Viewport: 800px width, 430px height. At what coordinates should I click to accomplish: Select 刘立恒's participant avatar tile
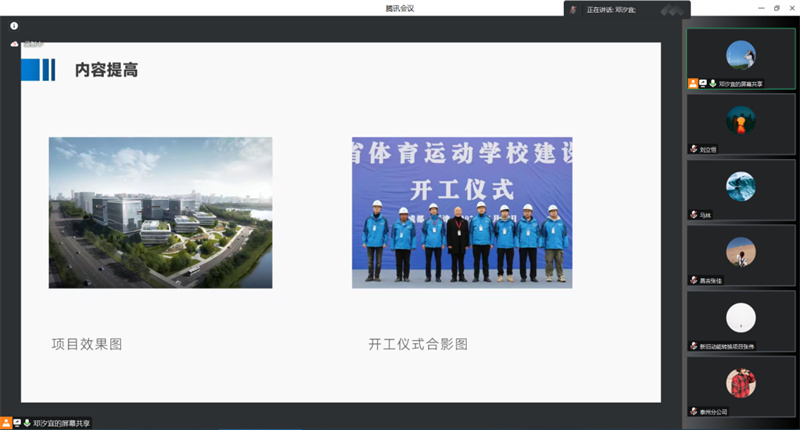point(740,122)
